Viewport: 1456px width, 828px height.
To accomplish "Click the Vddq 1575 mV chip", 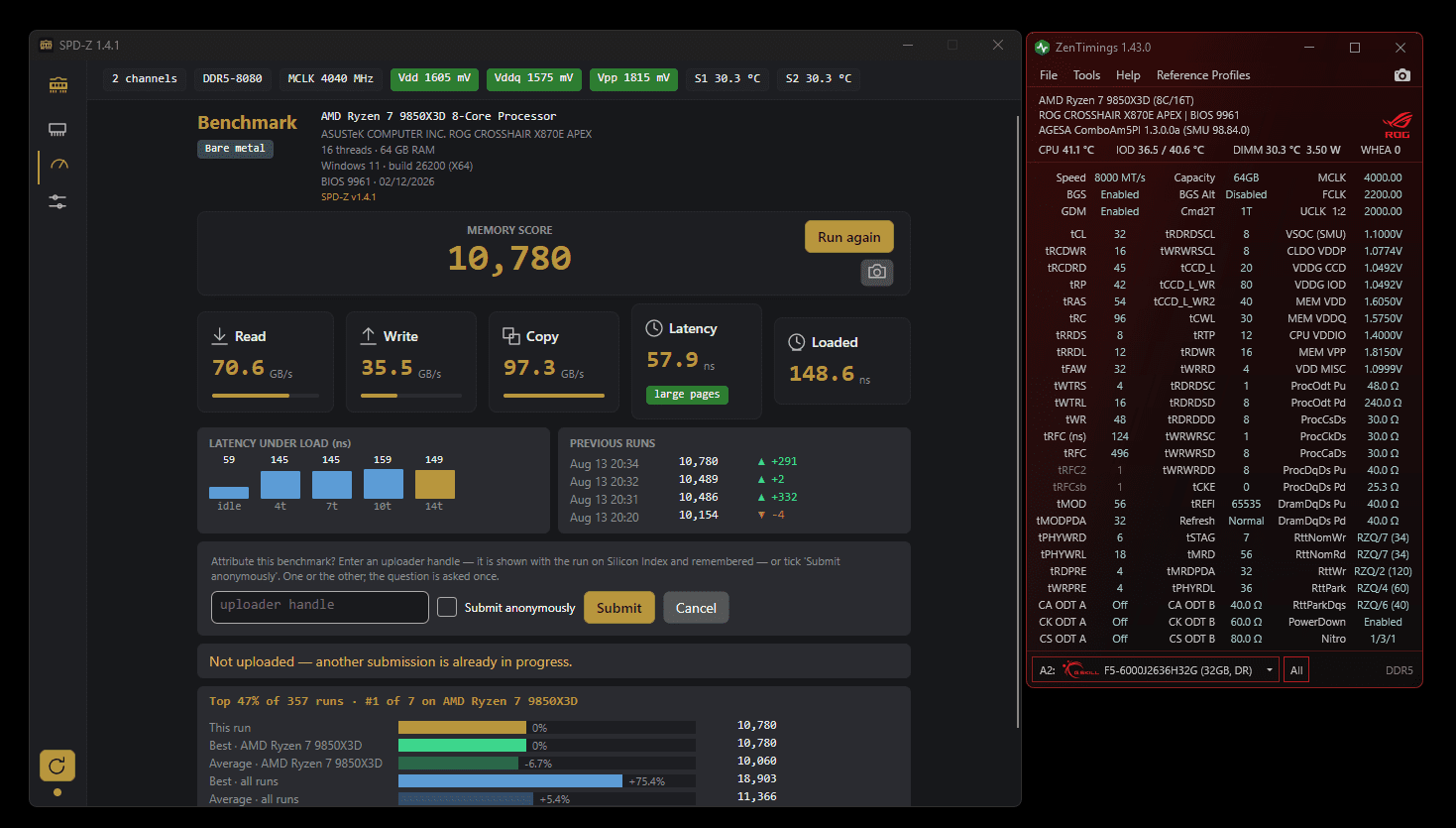I will pos(534,78).
